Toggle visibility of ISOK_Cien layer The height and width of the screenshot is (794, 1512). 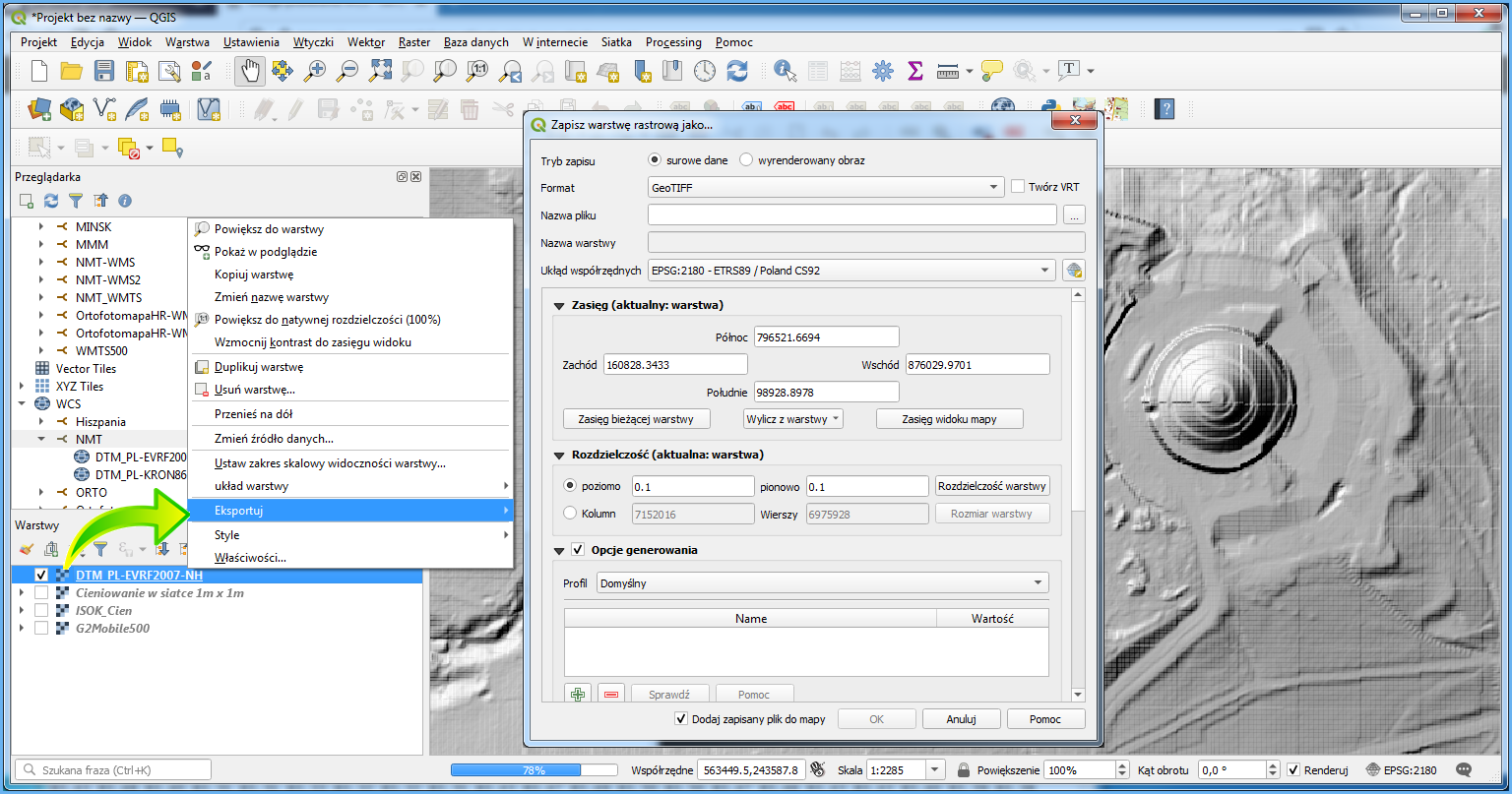click(41, 610)
